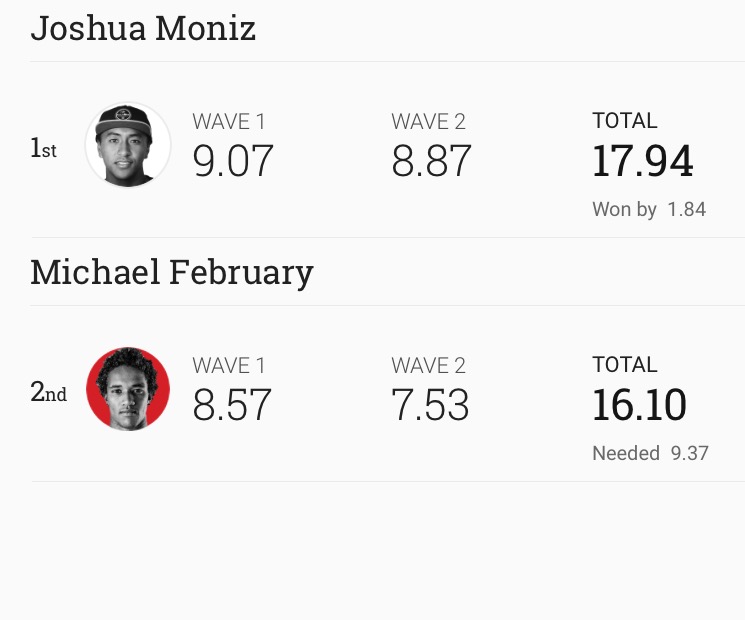Select Joshua Moniz's Wave 1 score 9.07
Image resolution: width=745 pixels, height=620 pixels.
pyautogui.click(x=233, y=161)
